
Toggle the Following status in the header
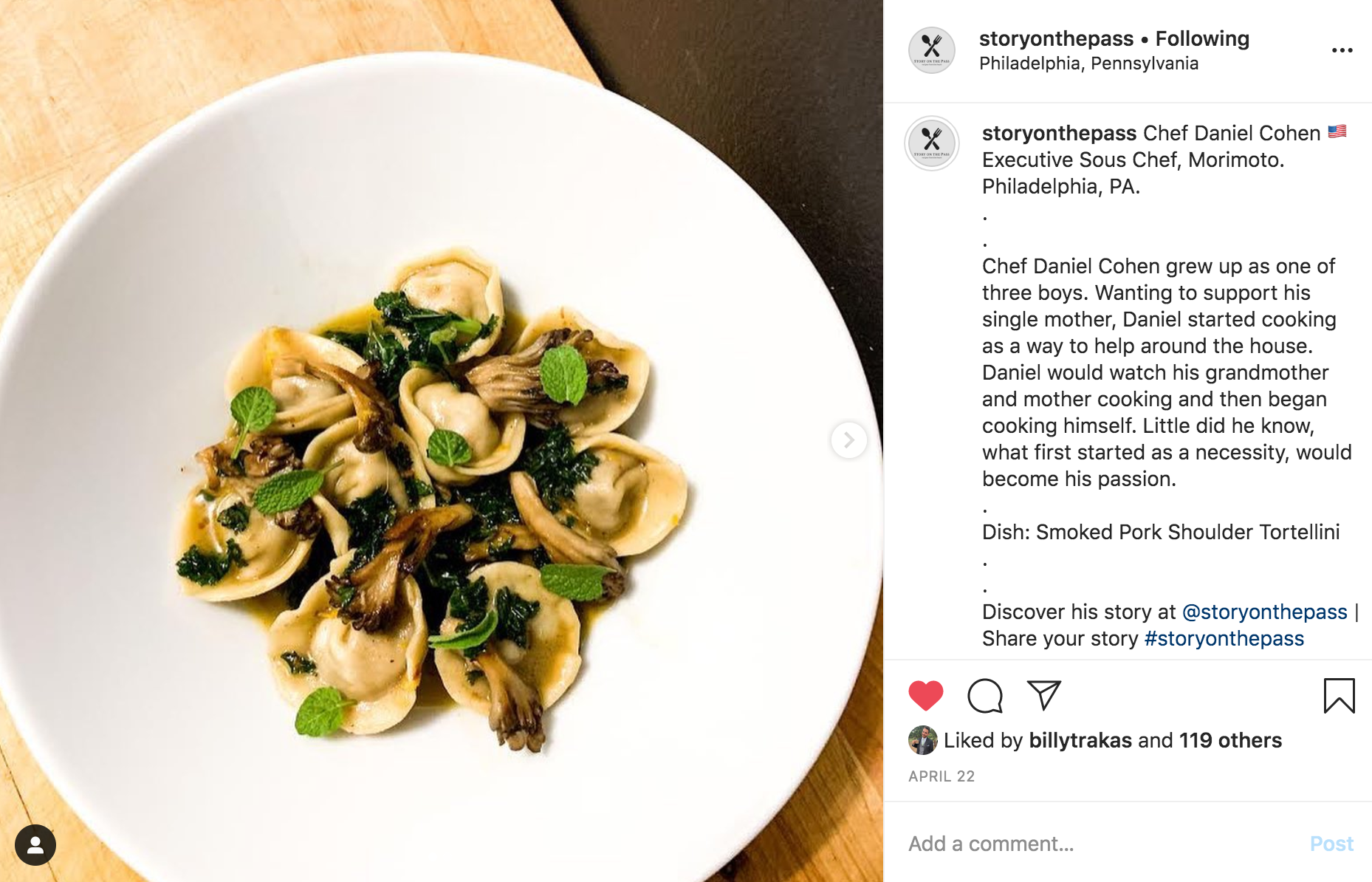[1202, 38]
